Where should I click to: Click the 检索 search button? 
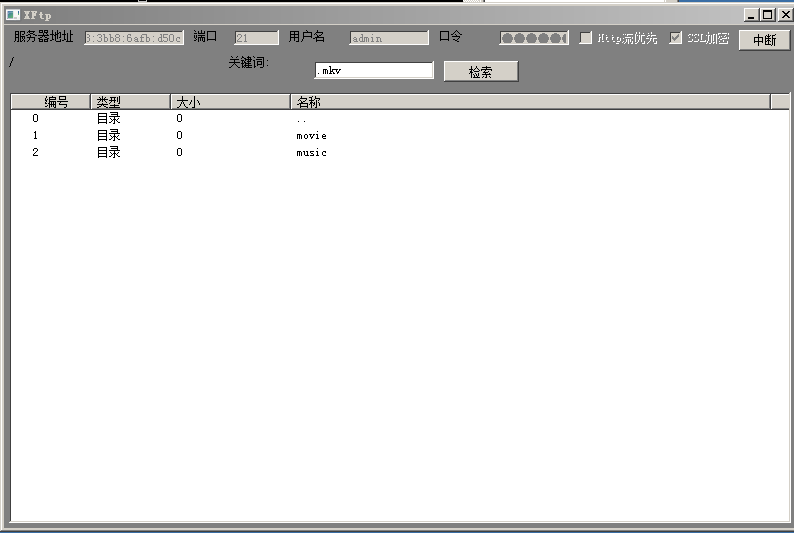tap(480, 72)
